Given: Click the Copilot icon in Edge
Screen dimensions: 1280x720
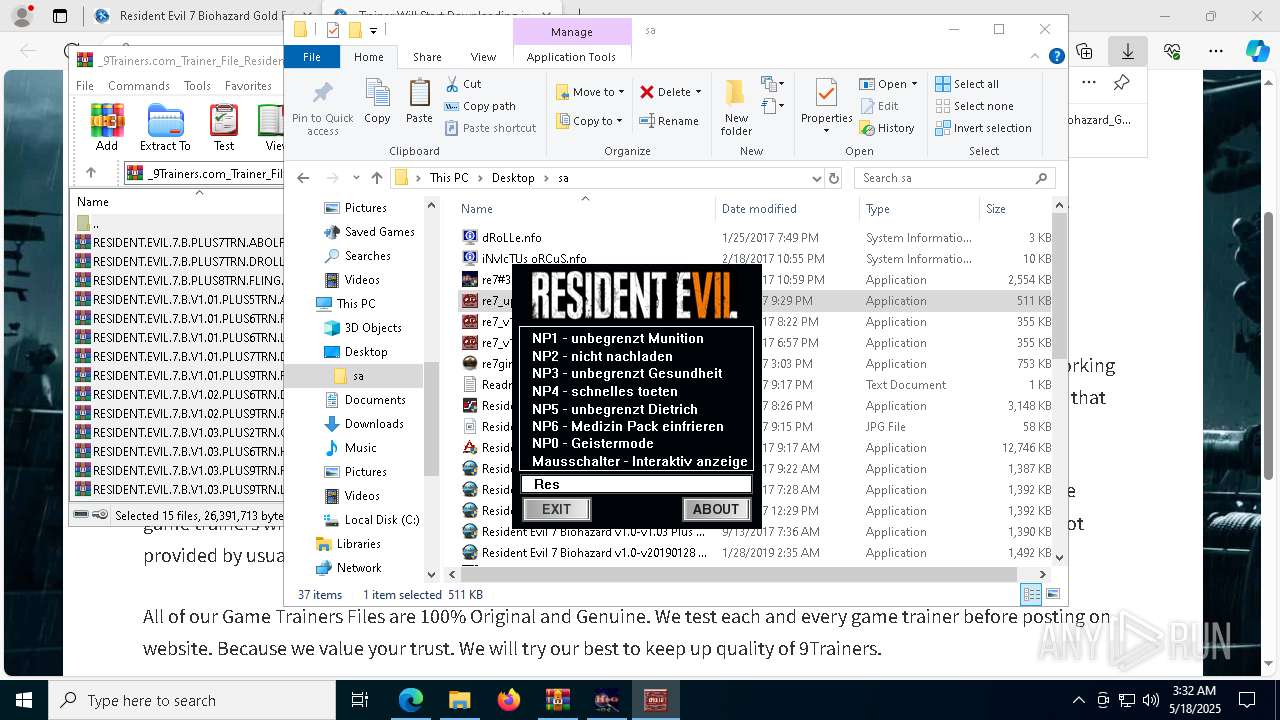Looking at the screenshot, I should click(1257, 51).
